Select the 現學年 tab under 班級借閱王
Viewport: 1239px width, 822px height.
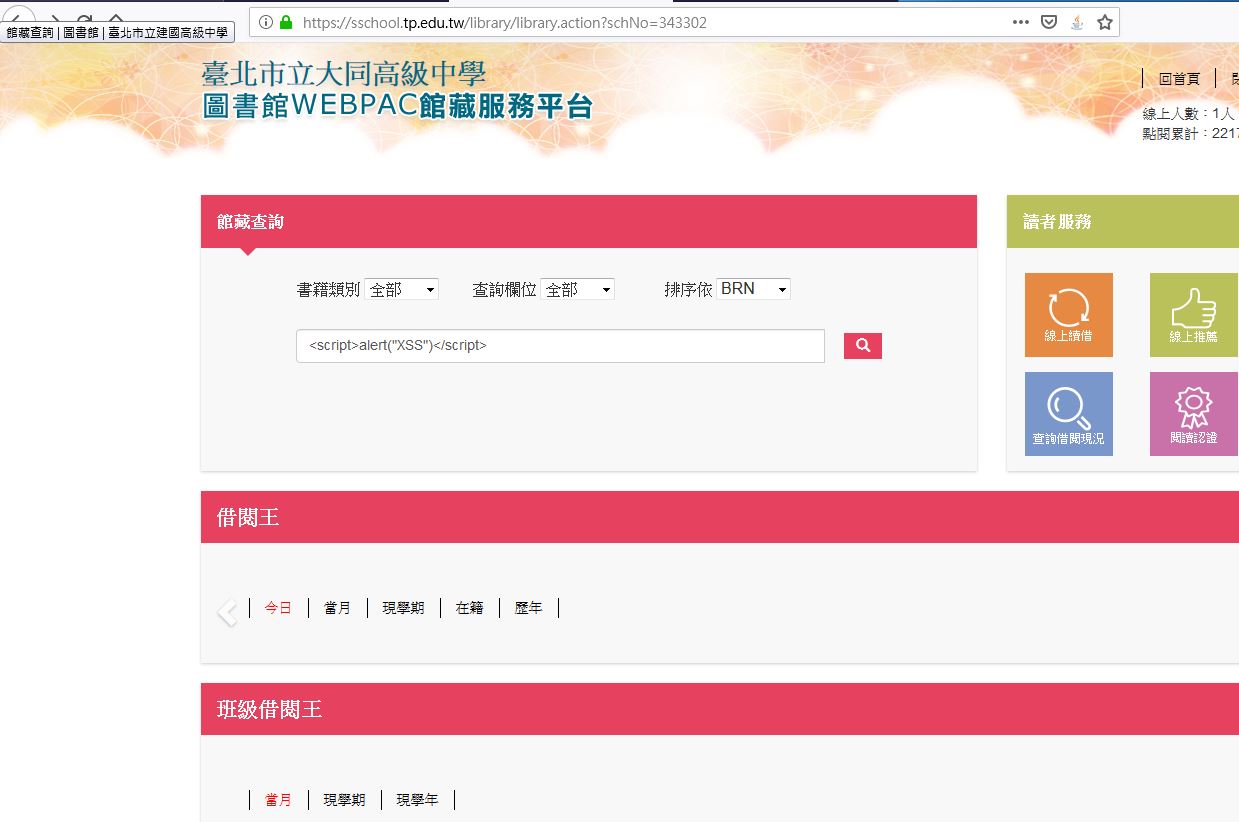coord(417,800)
